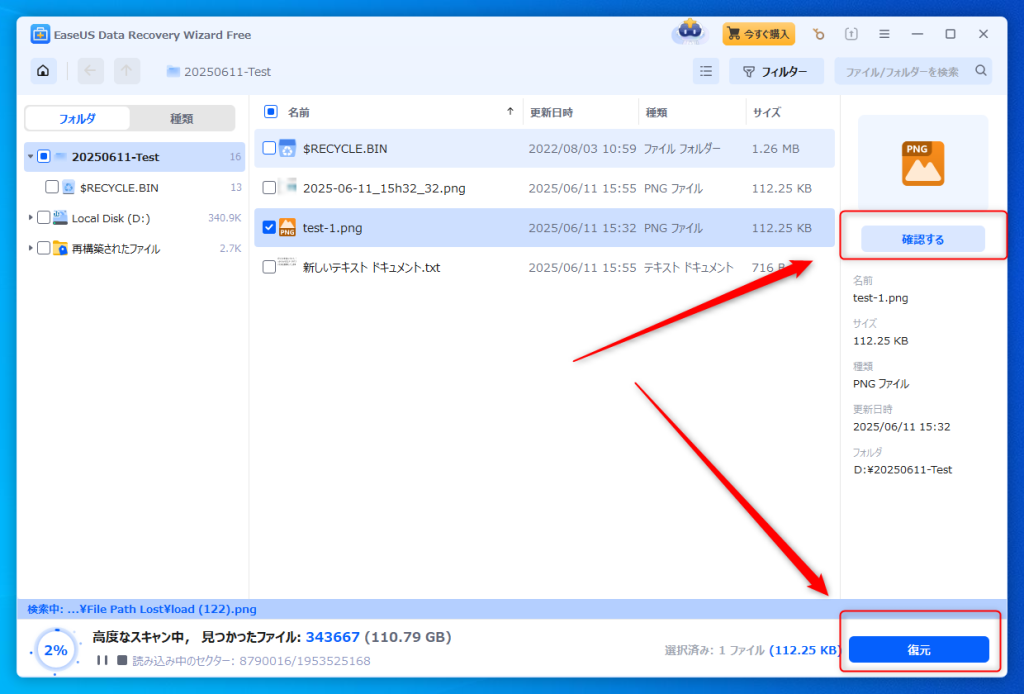Click the 復元 recover button
Viewport: 1024px width, 694px height.
pos(919,650)
